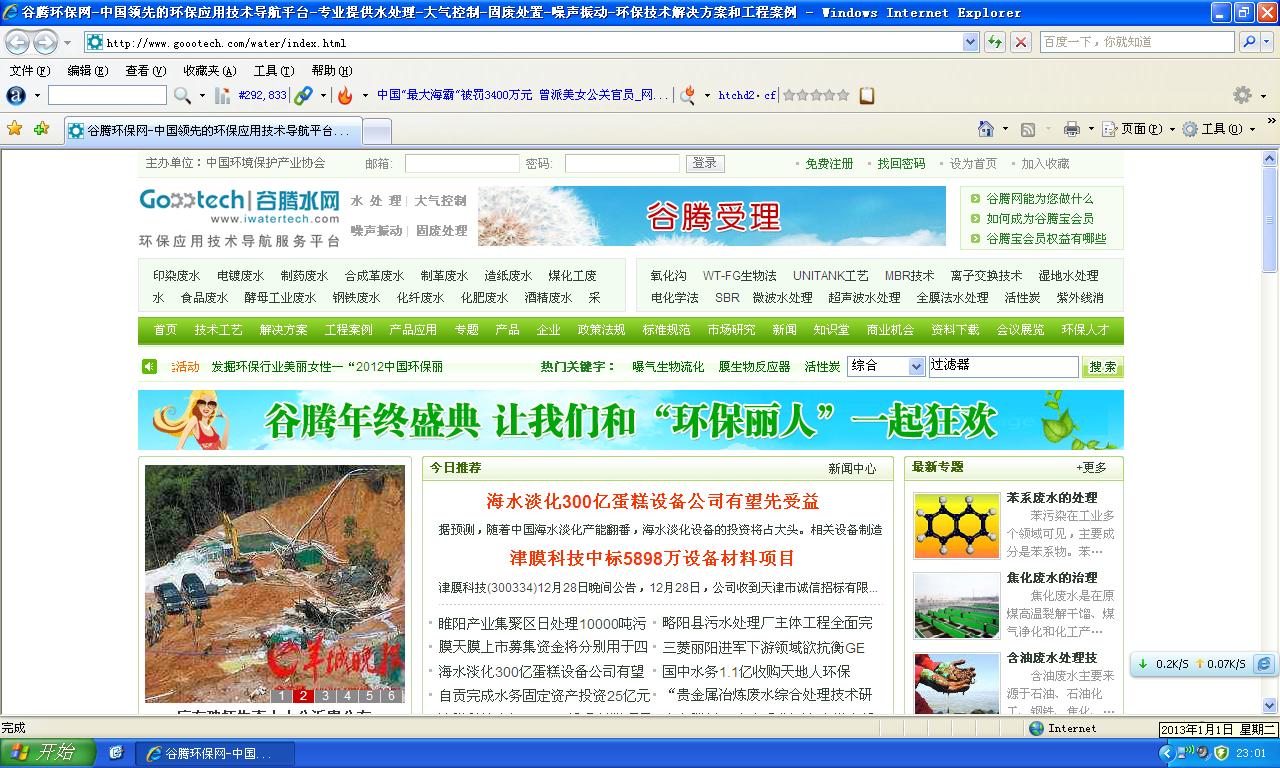Open the 帮助 menu
Viewport: 1280px width, 768px height.
point(332,71)
